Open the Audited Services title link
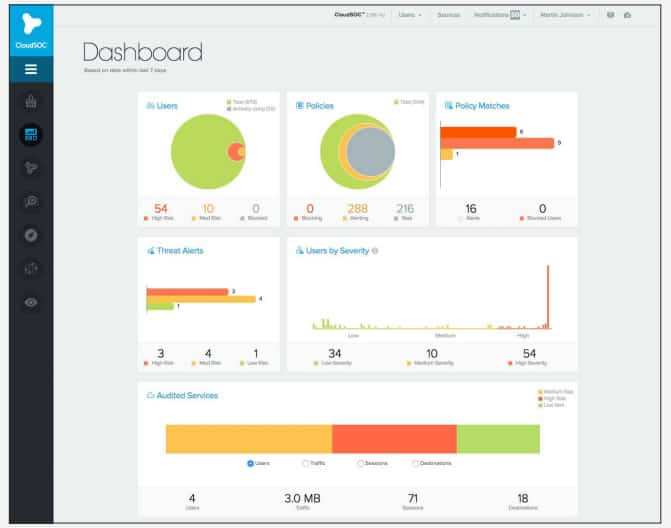Image resolution: width=671 pixels, height=528 pixels. tap(187, 395)
